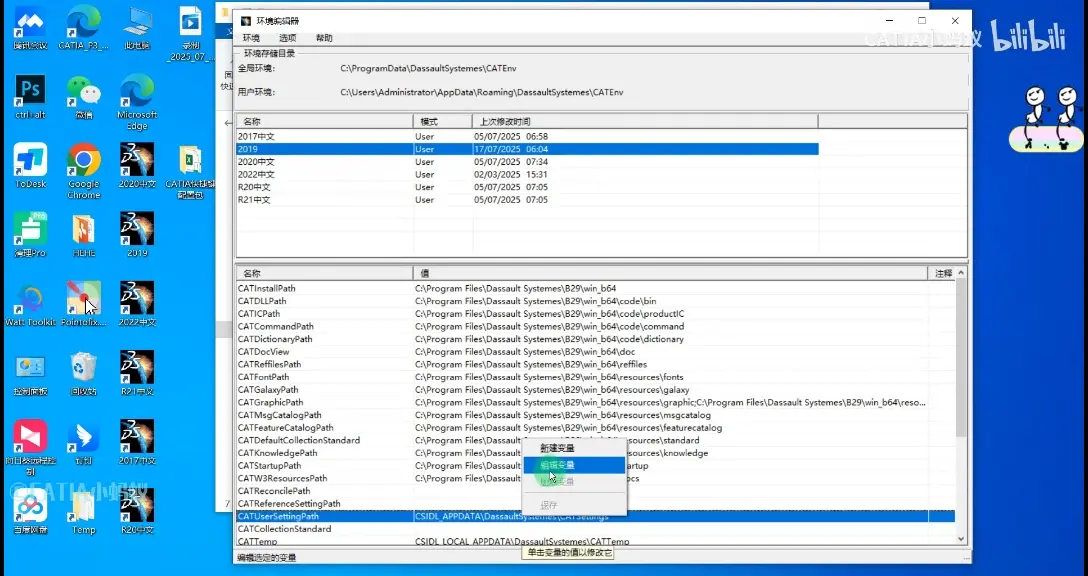Launch the CATIA 2020中文 shortcut
This screenshot has width=1088, height=576.
[137, 166]
